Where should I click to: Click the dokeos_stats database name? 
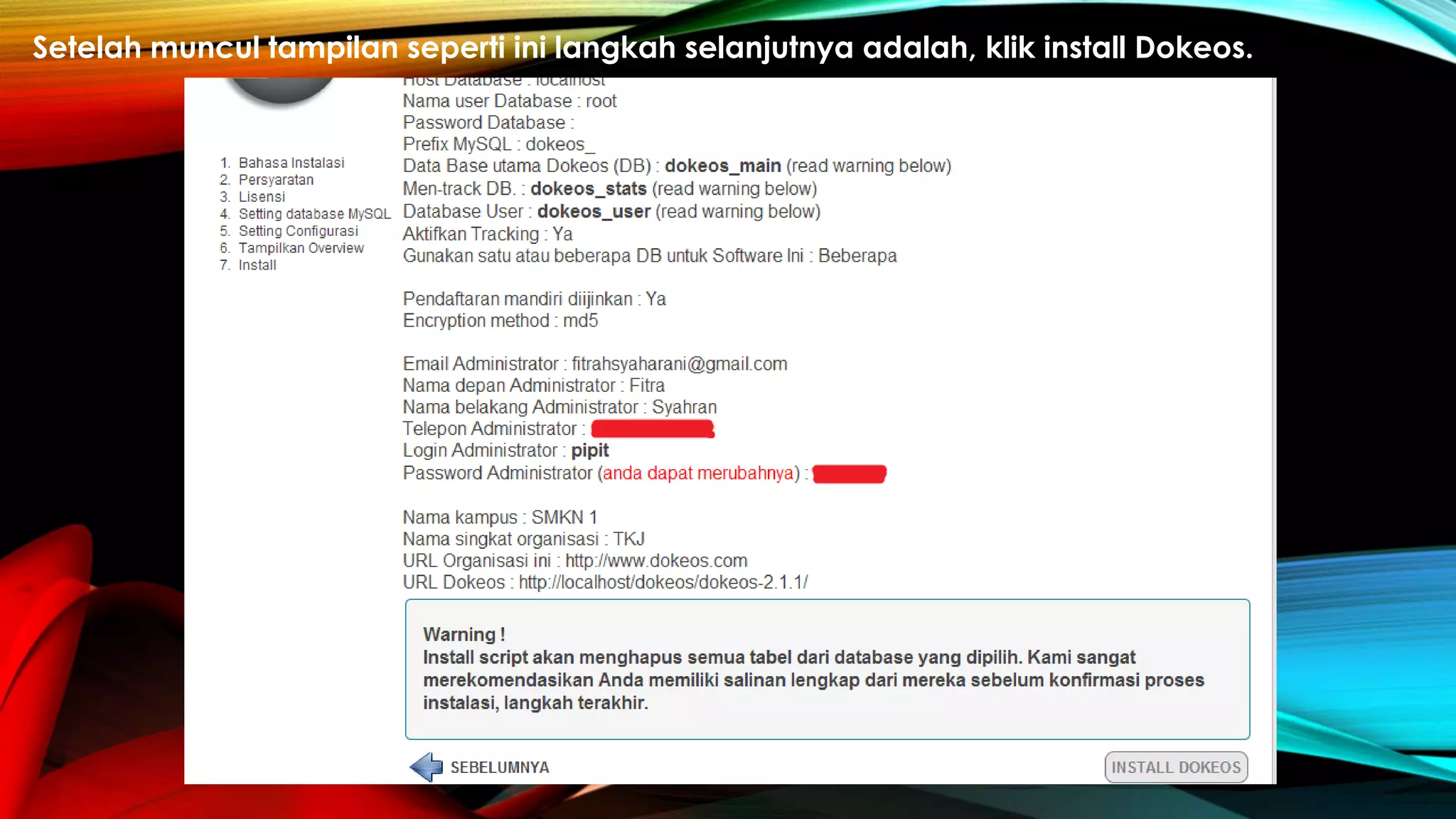[x=589, y=188]
